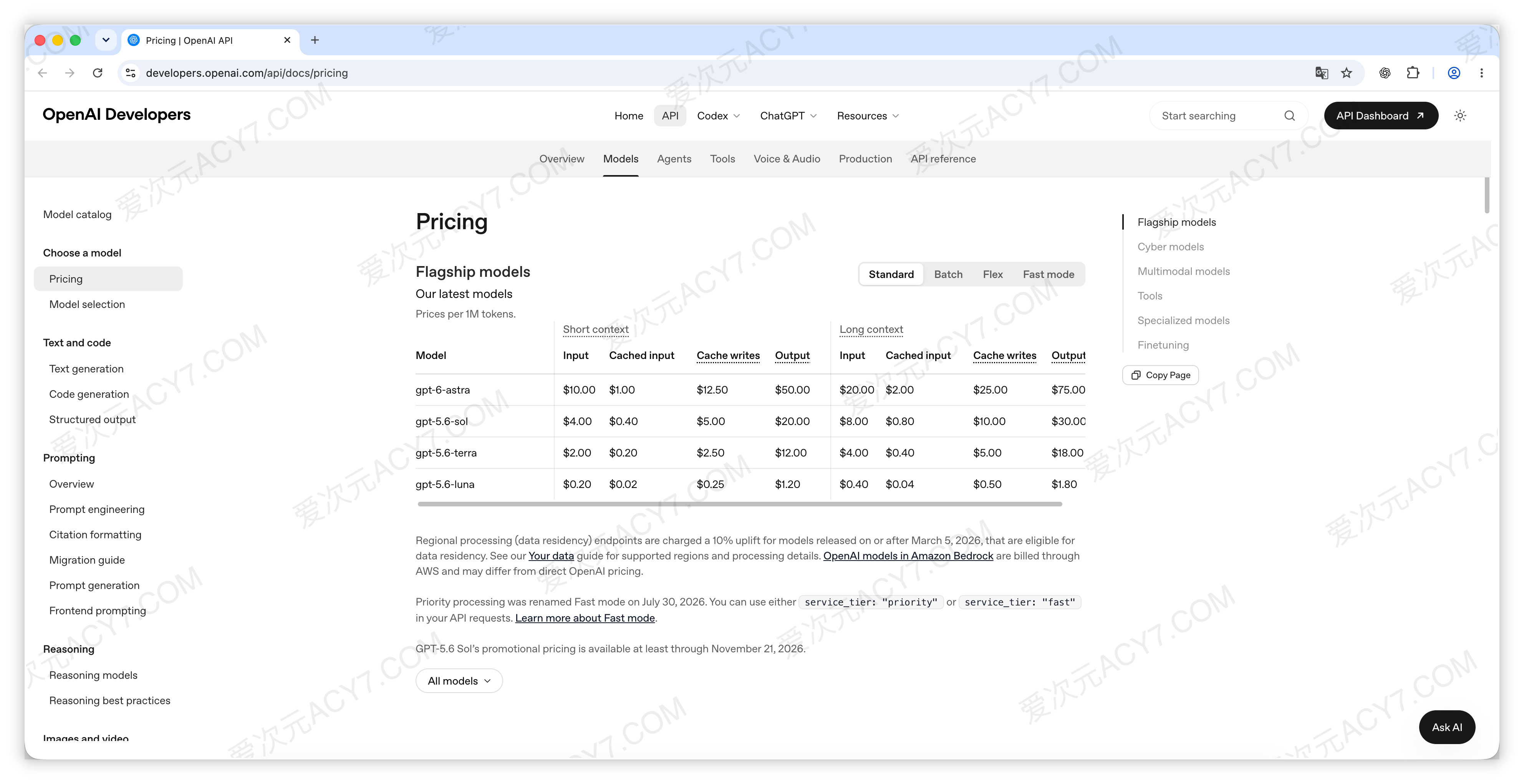Click the gpt-6-astra model name
1524x784 pixels.
442,390
